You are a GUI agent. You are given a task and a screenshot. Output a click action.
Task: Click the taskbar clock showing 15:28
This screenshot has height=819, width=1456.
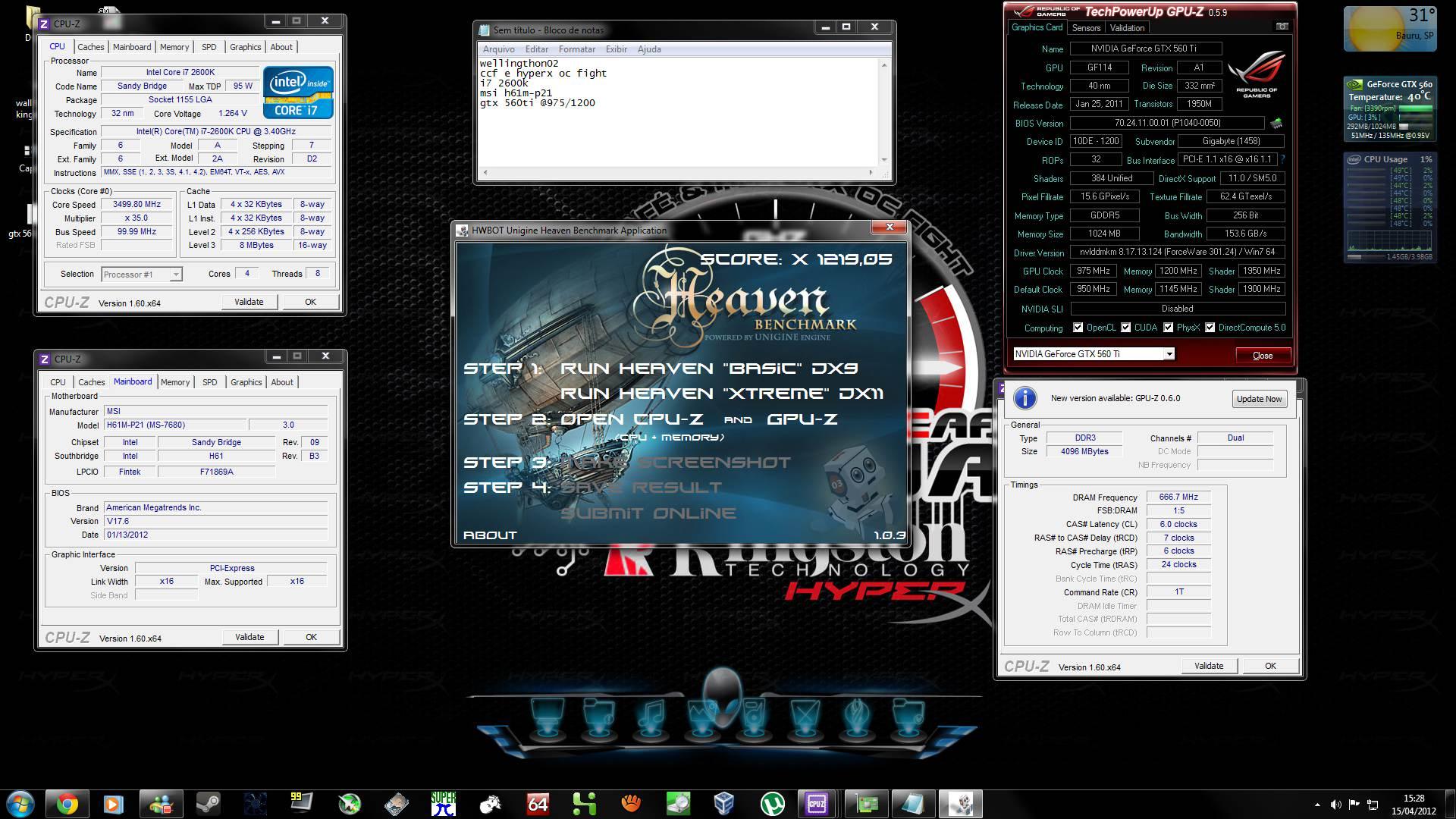tap(1414, 804)
